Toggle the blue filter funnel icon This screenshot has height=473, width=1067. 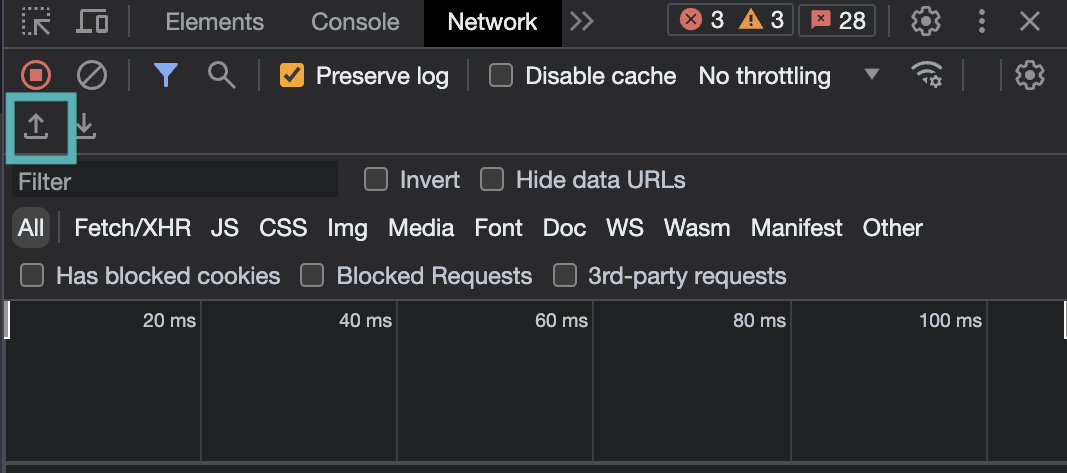tap(165, 75)
